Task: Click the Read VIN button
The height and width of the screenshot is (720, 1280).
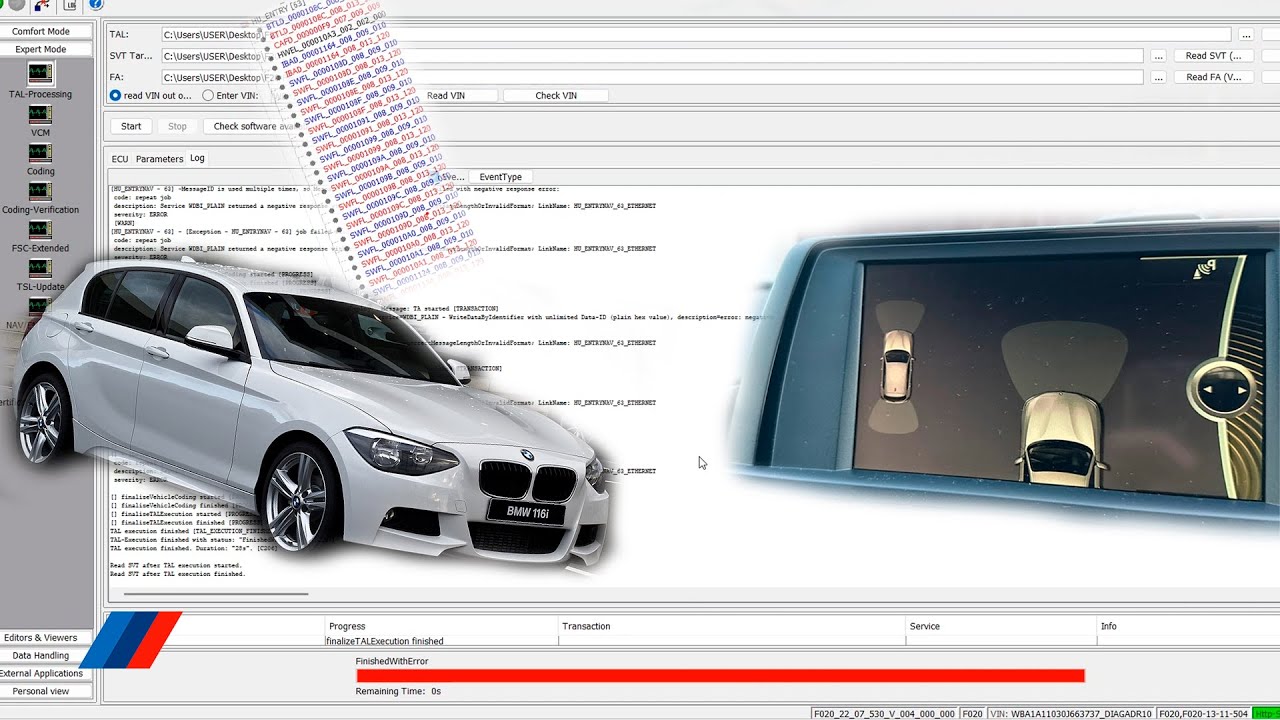Action: click(446, 96)
